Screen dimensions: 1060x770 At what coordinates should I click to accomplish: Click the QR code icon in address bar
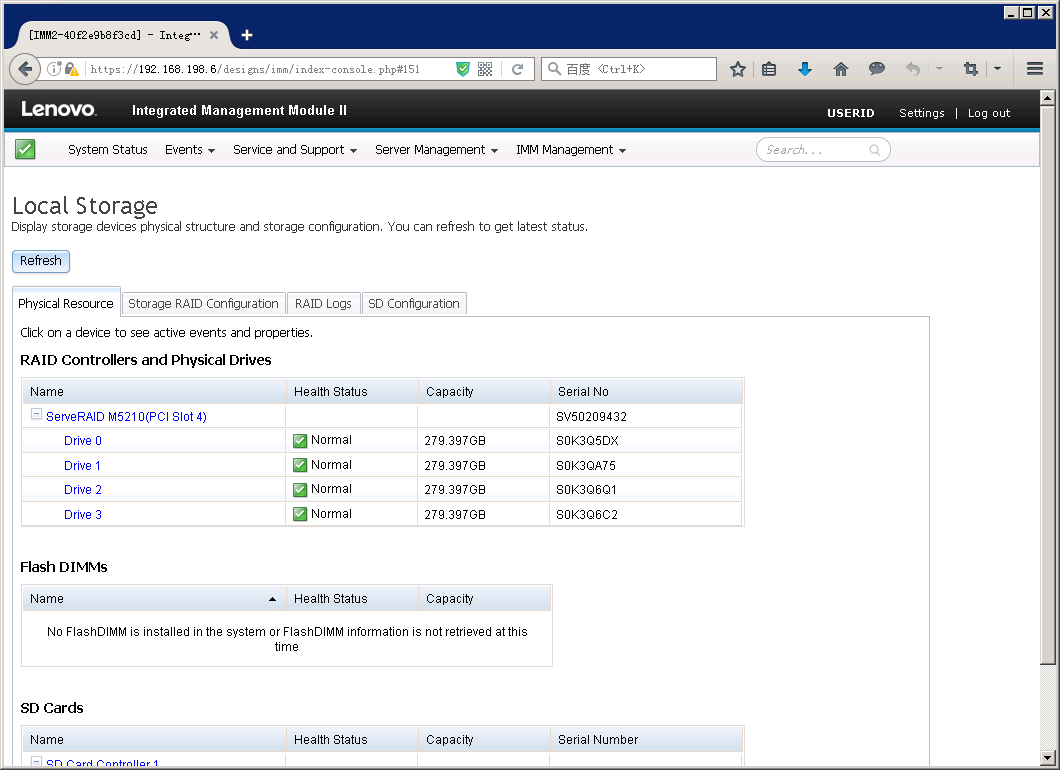coord(485,69)
